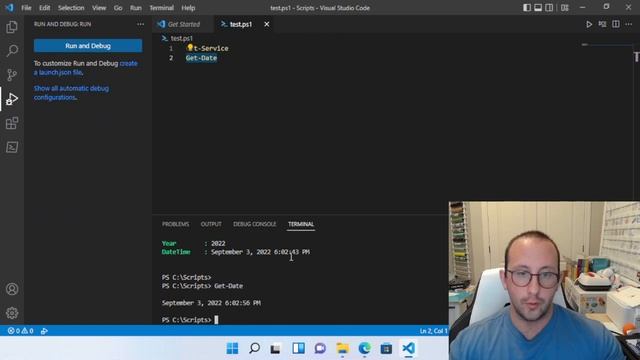640x360 pixels.
Task: Select the Run and Debug activity icon
Action: click(x=12, y=99)
